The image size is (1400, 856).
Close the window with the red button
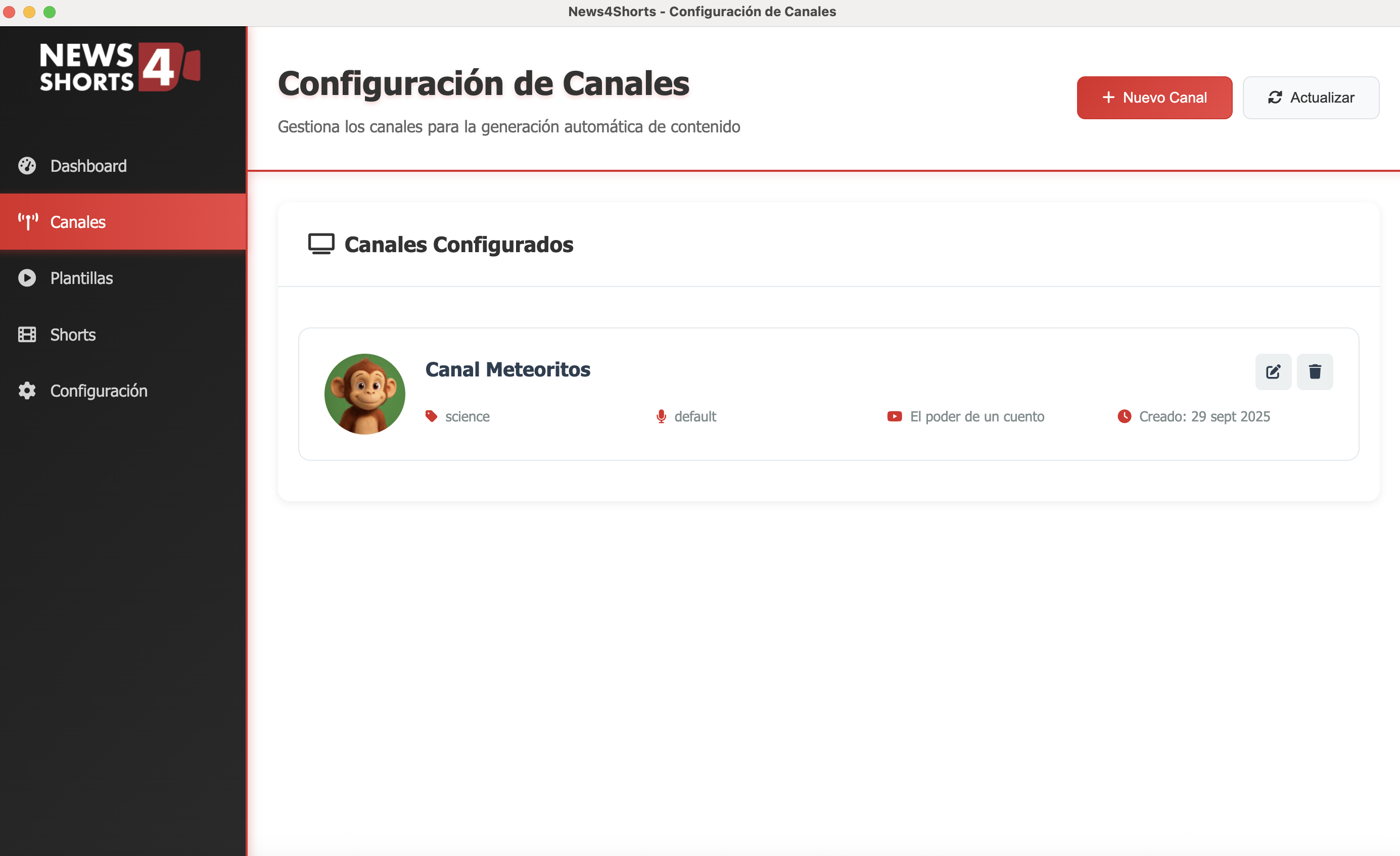coord(9,12)
